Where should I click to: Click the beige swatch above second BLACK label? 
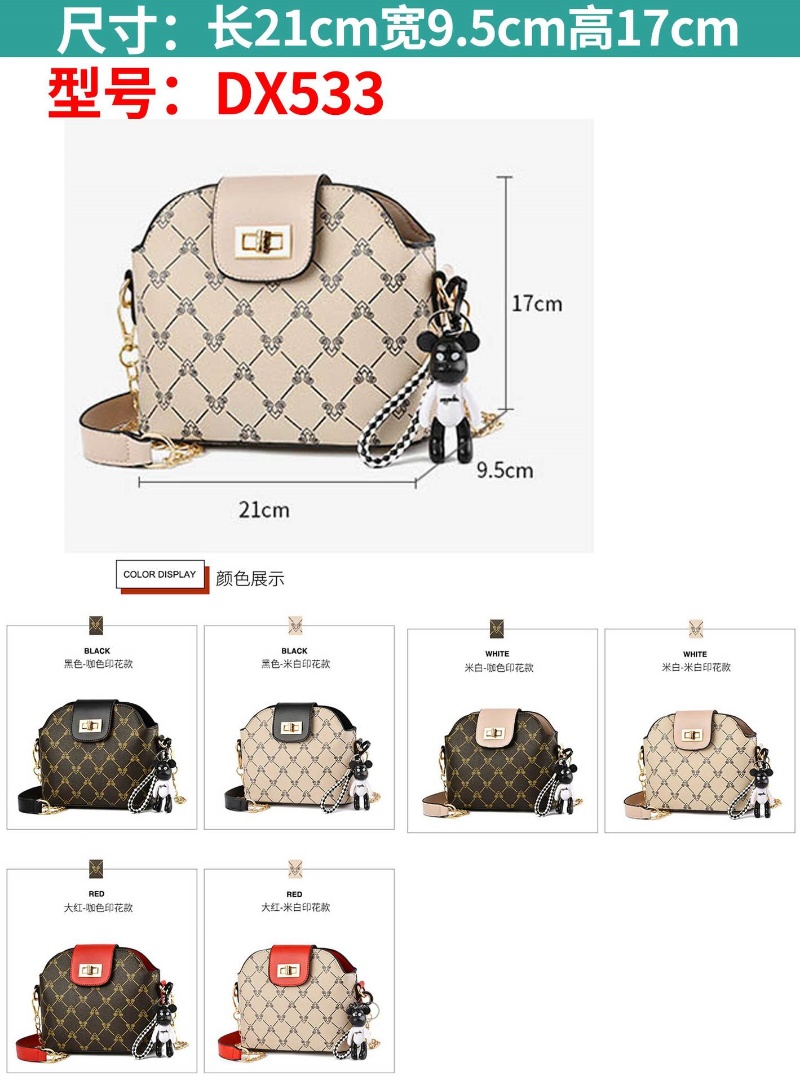point(295,626)
